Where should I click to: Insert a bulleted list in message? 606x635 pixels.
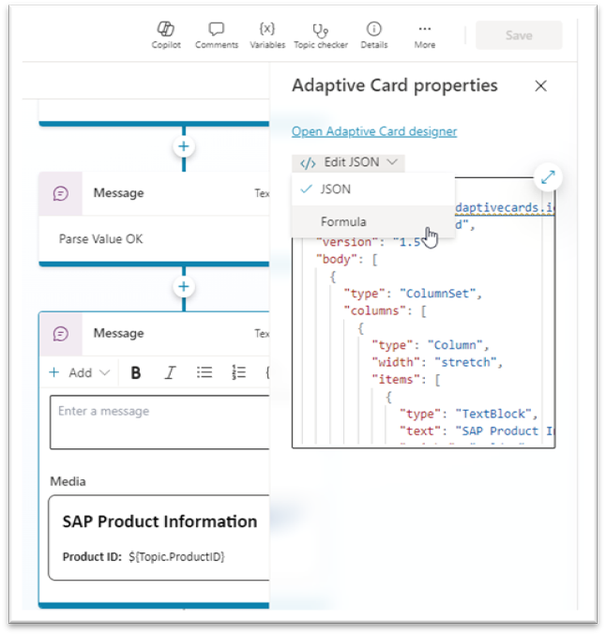205,373
